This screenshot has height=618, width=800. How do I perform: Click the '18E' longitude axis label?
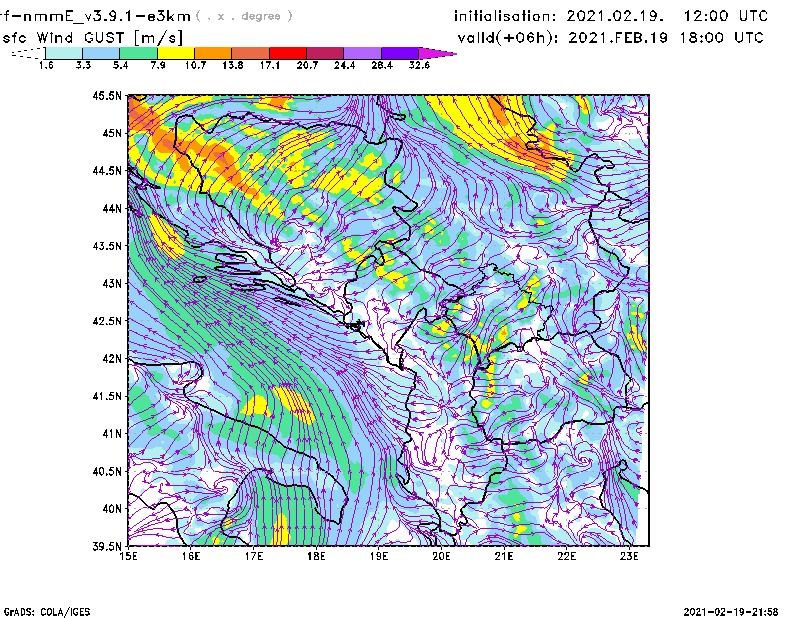pos(316,556)
